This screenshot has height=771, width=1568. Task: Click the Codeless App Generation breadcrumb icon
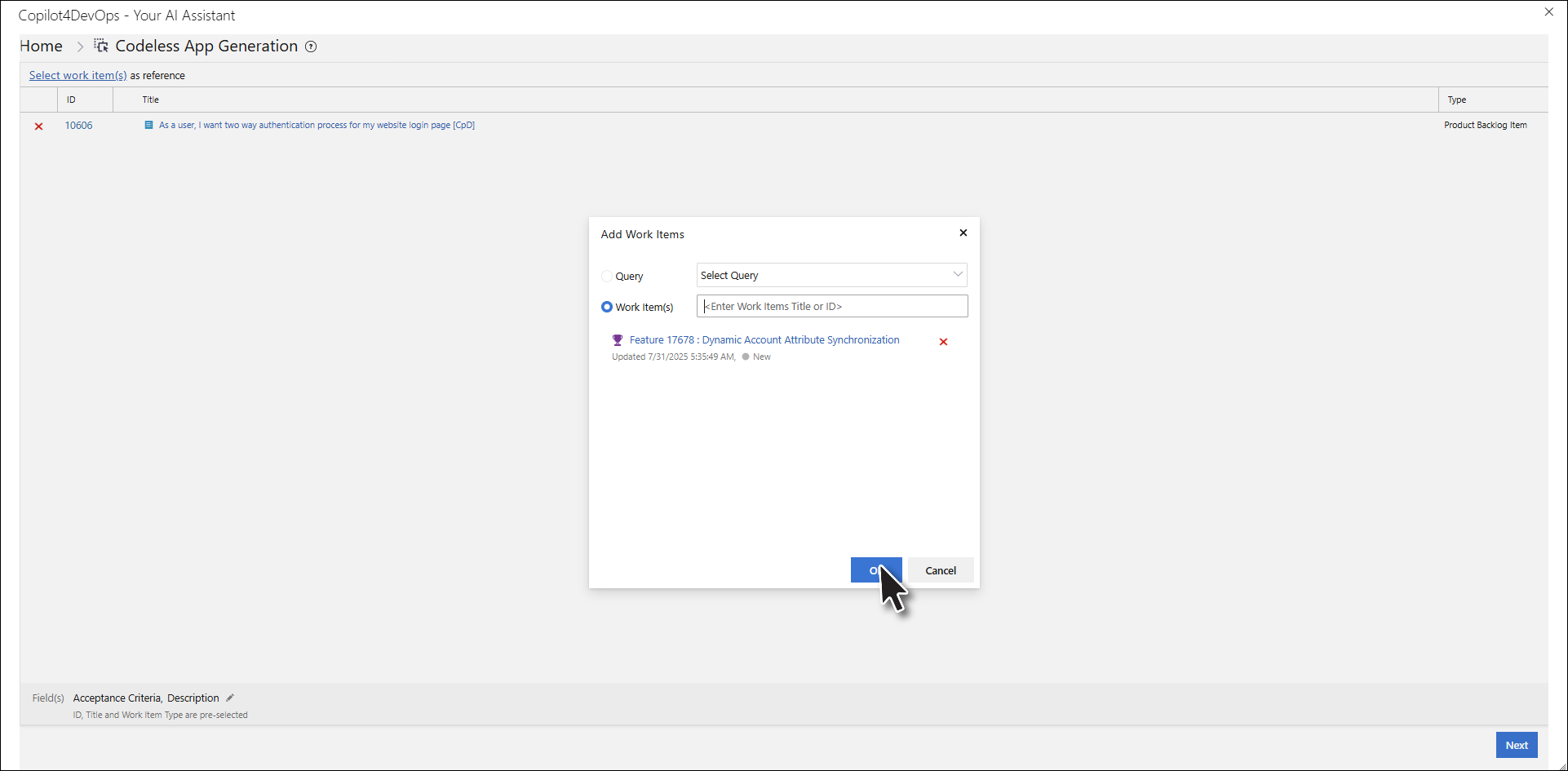(x=101, y=46)
